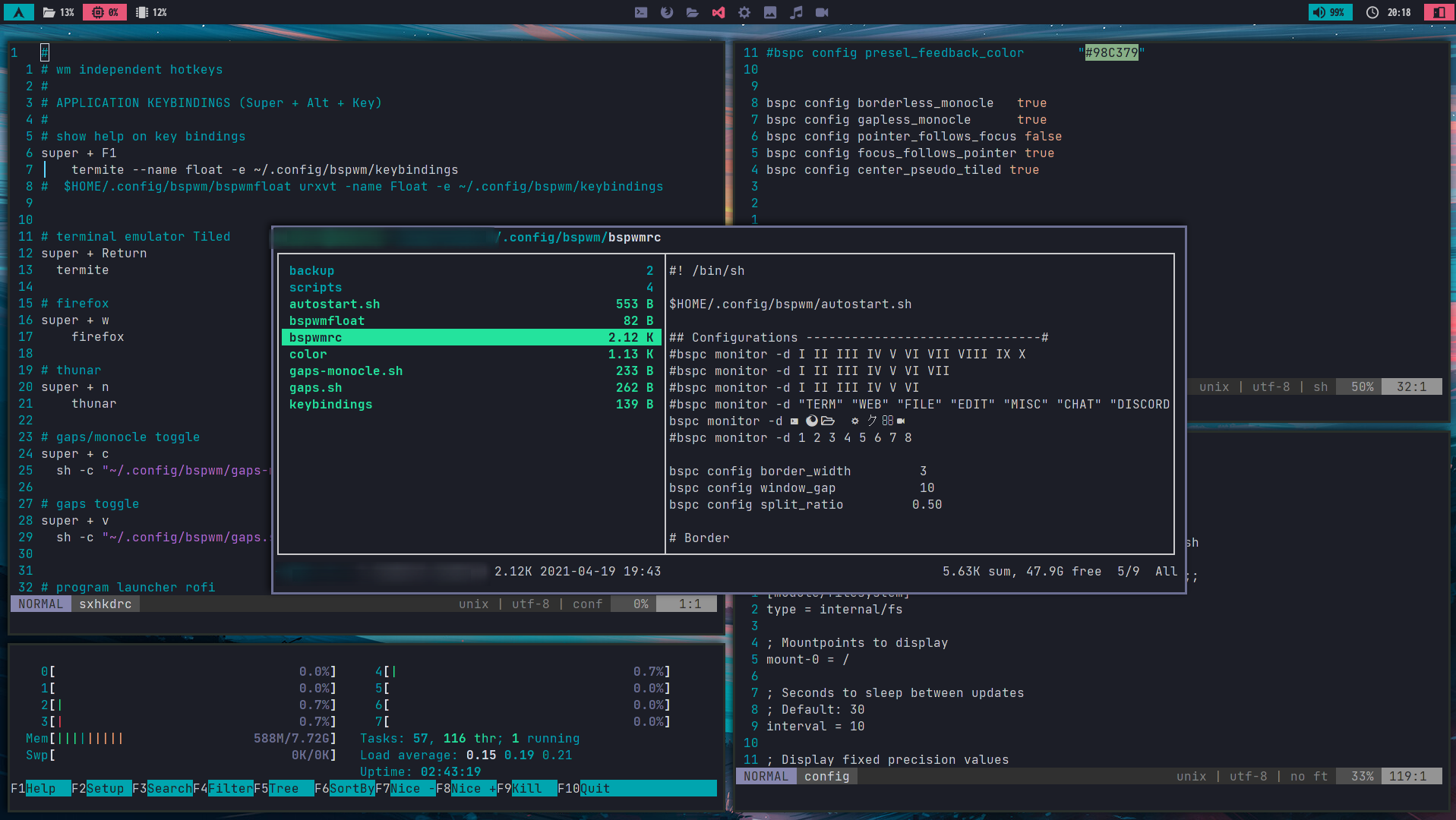Click the htop Swp usage meter

click(x=181, y=755)
